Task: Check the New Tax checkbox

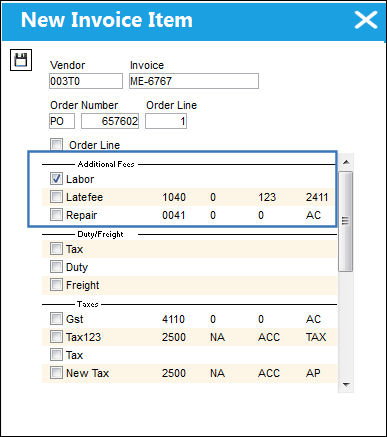Action: [56, 373]
